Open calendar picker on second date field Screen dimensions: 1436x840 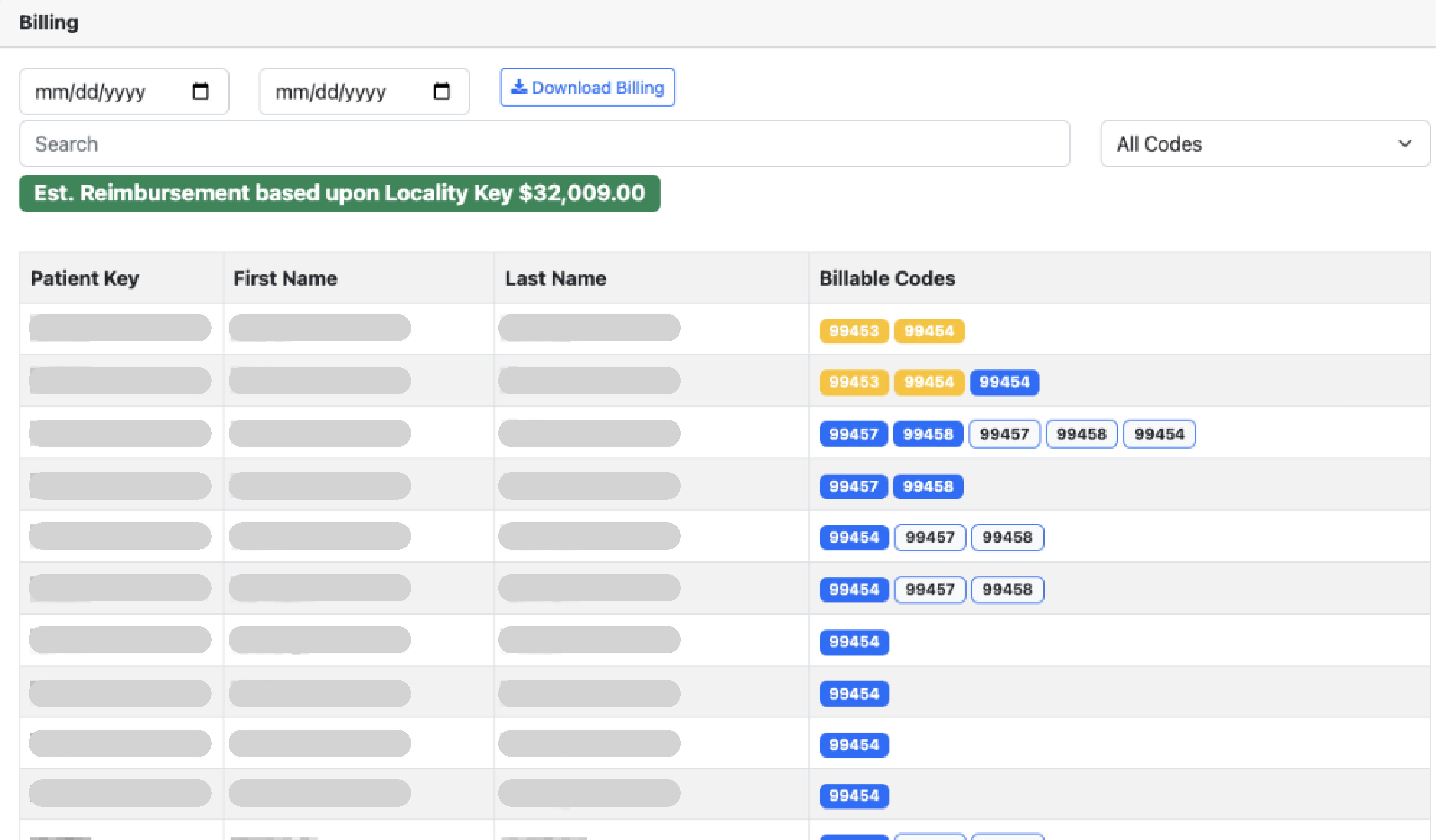tap(441, 91)
